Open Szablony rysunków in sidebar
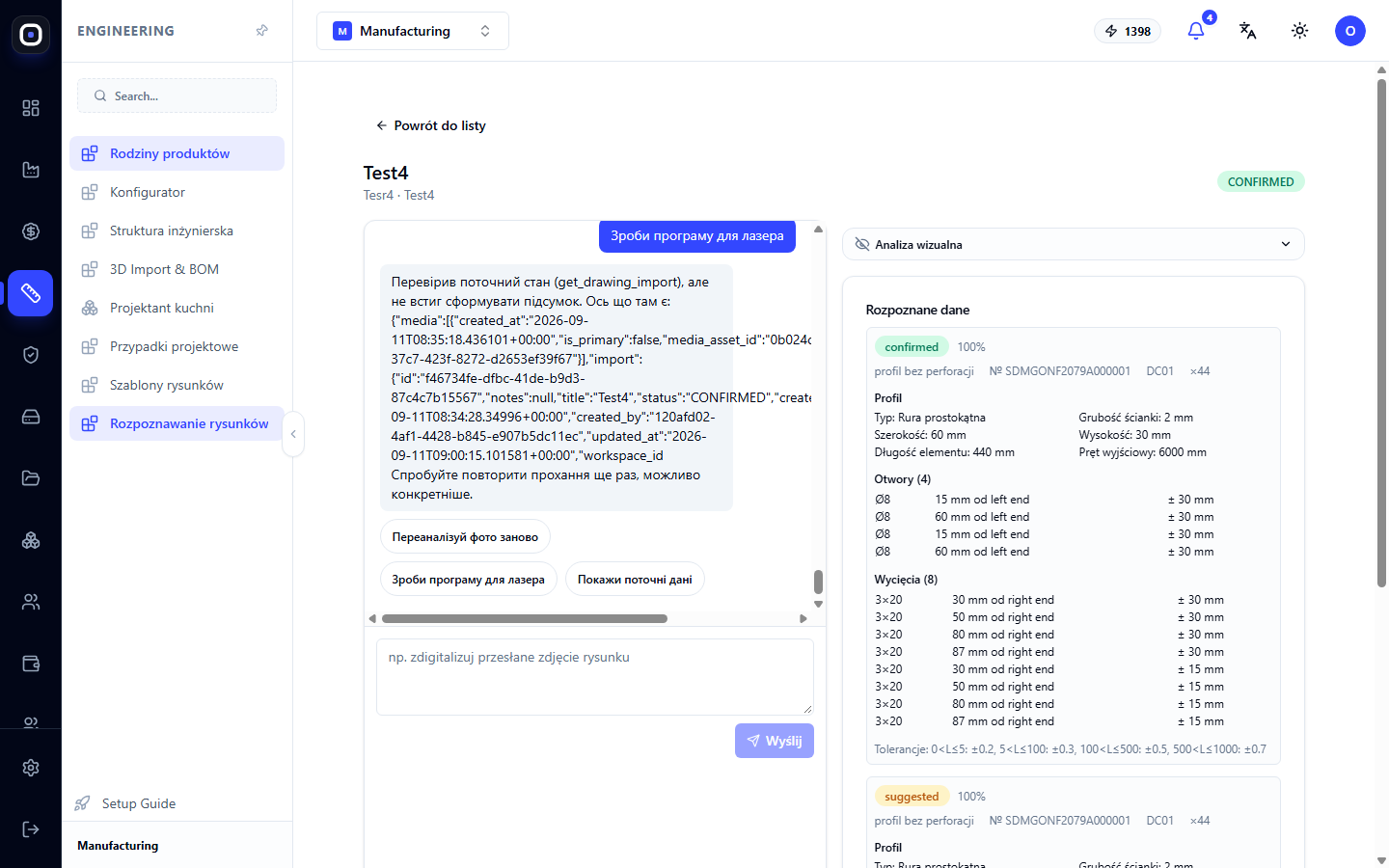The width and height of the screenshot is (1389, 868). 177,385
